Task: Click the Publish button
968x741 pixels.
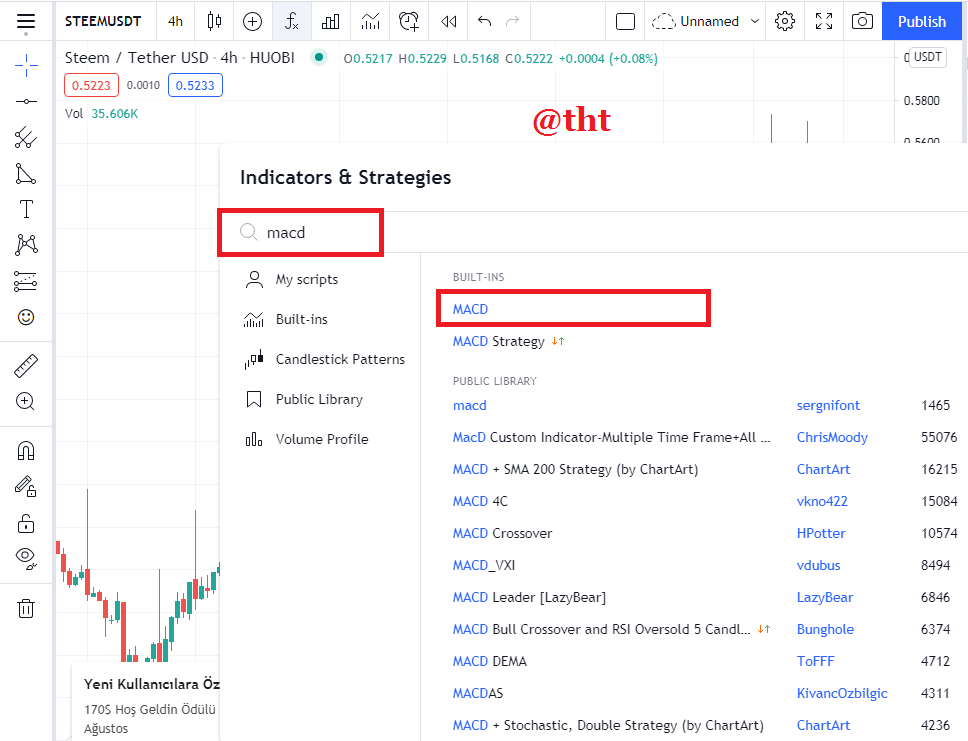Action: 922,22
